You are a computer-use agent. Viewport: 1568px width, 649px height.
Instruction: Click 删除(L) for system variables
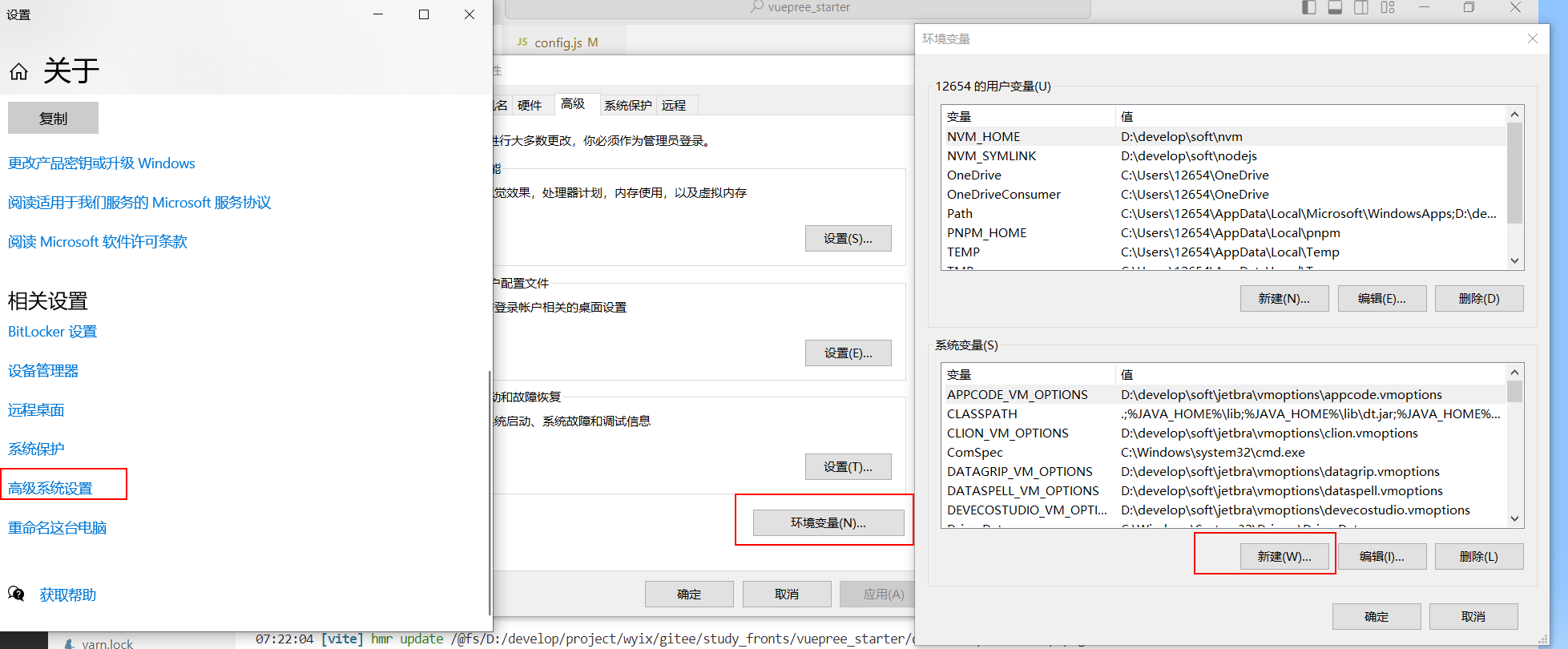[1479, 557]
